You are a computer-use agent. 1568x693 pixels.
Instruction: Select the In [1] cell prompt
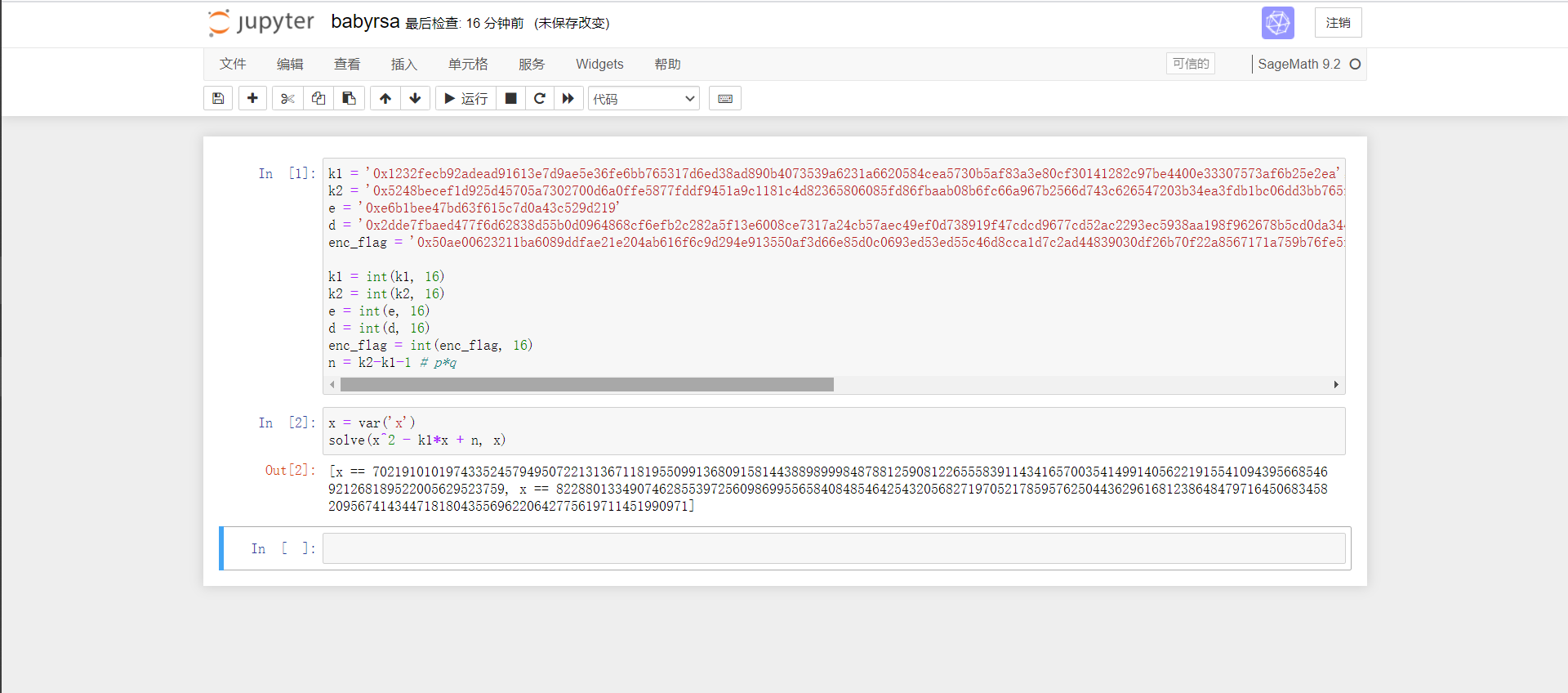pyautogui.click(x=286, y=173)
